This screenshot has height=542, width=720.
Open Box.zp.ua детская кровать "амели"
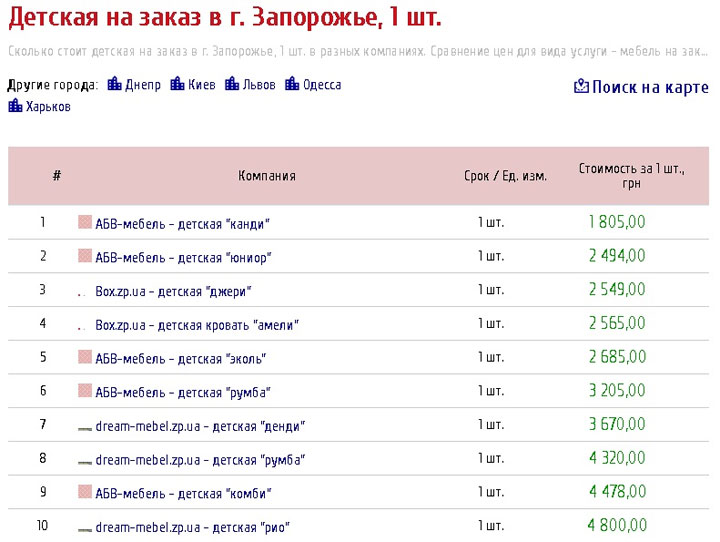click(197, 325)
